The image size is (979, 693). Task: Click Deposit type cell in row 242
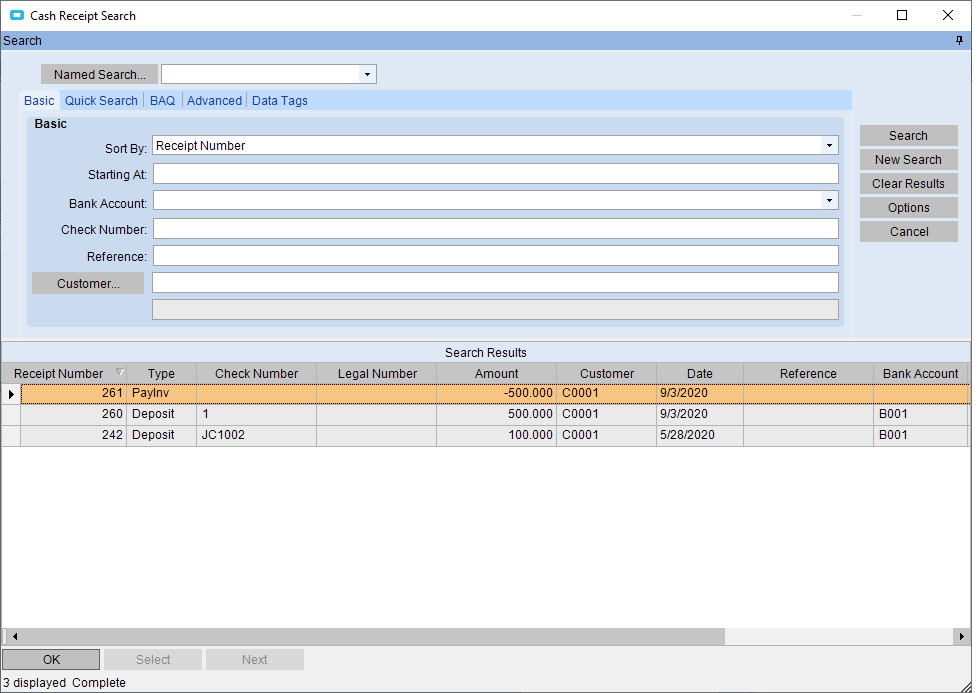161,435
